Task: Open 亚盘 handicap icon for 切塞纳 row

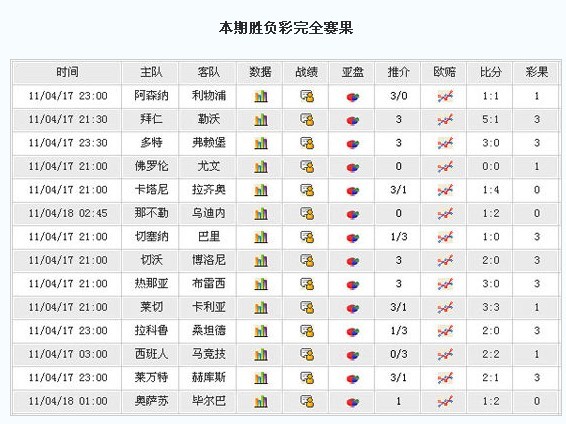Action: [353, 238]
